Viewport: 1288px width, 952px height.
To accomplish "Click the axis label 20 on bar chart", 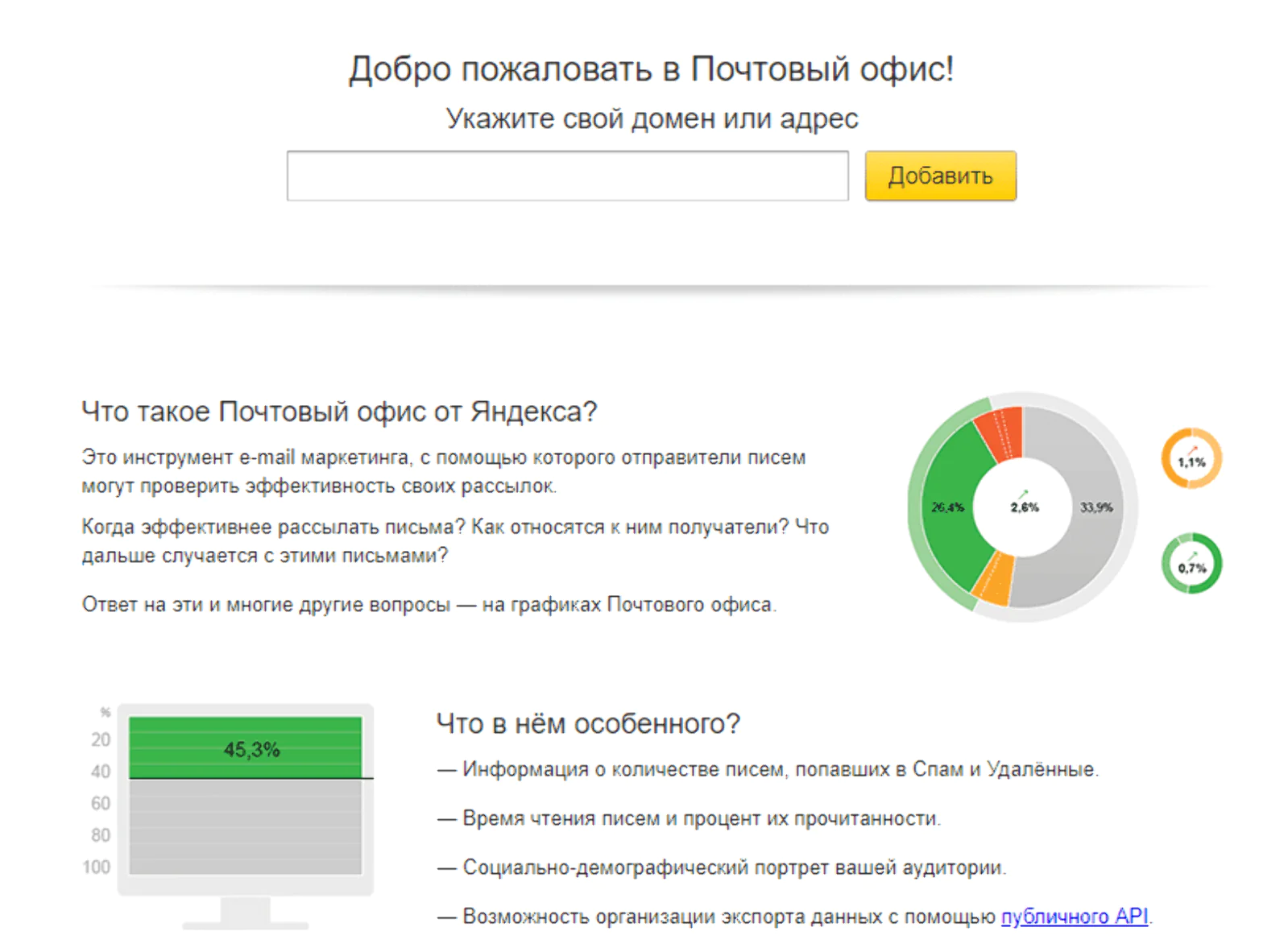I will click(100, 739).
